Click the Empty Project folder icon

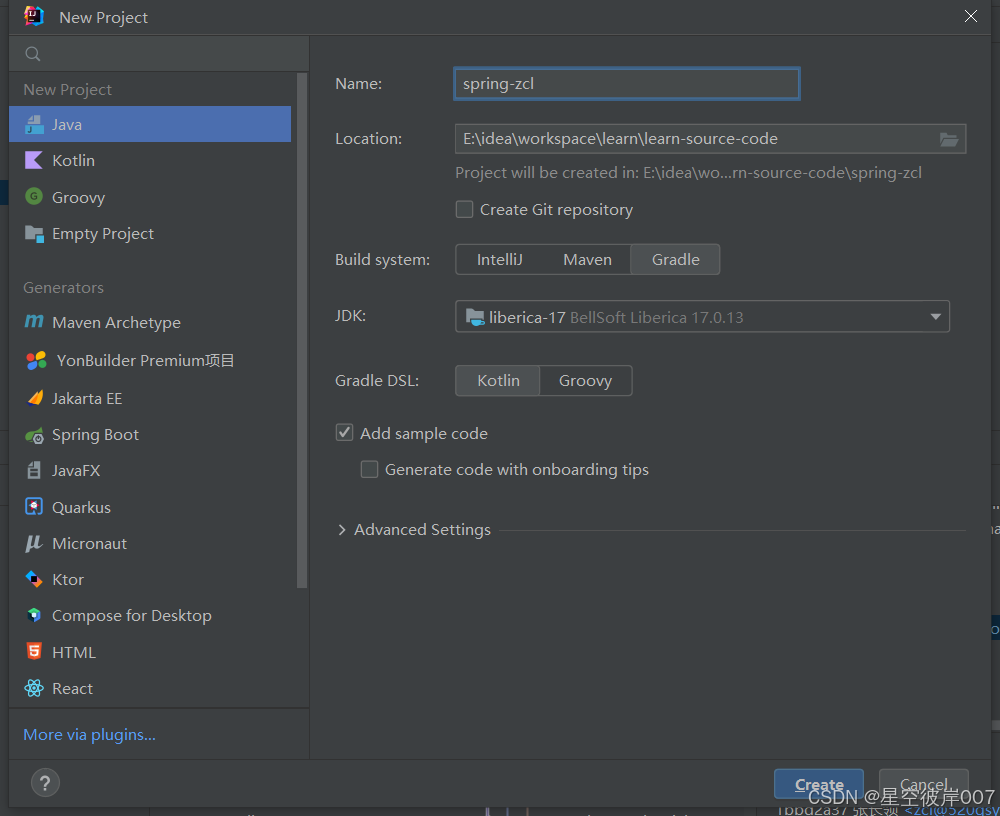34,234
